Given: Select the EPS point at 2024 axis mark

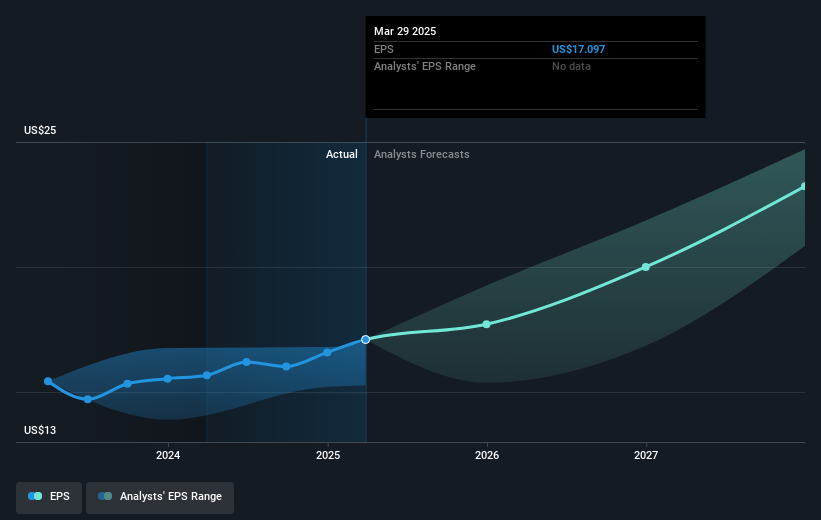Looking at the screenshot, I should click(168, 379).
